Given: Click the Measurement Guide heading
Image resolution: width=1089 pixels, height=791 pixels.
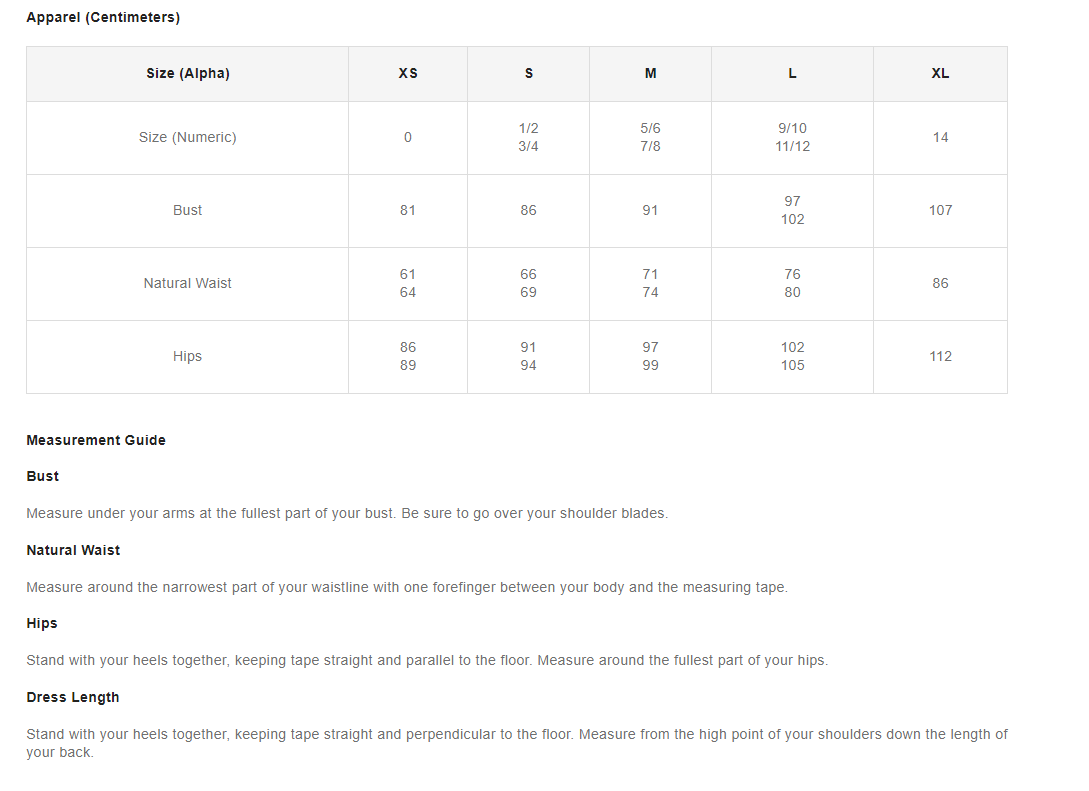Looking at the screenshot, I should [x=96, y=440].
